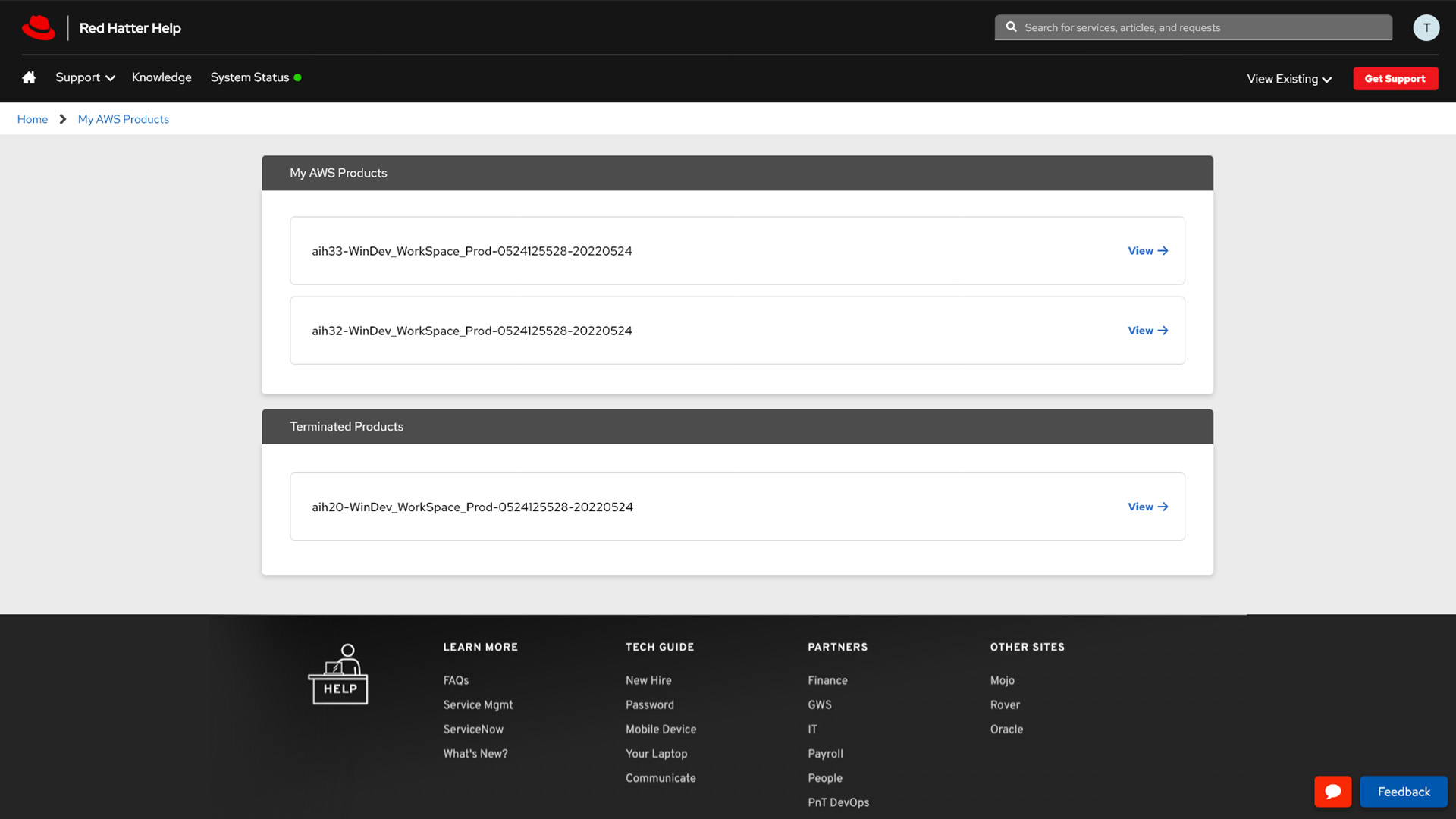This screenshot has height=819, width=1456.
Task: Open Service Mgmt footer link
Action: pos(478,704)
